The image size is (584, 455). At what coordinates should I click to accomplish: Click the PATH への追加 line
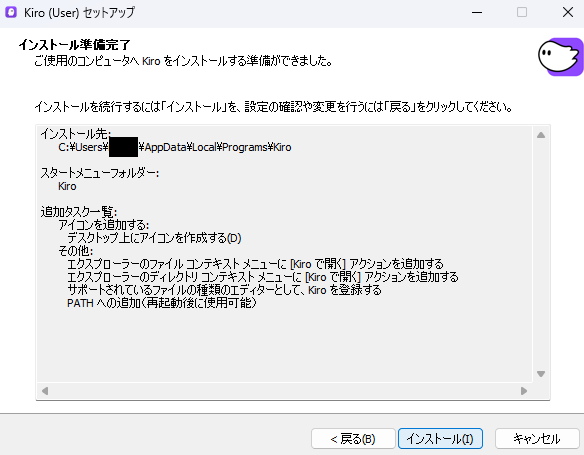click(162, 303)
